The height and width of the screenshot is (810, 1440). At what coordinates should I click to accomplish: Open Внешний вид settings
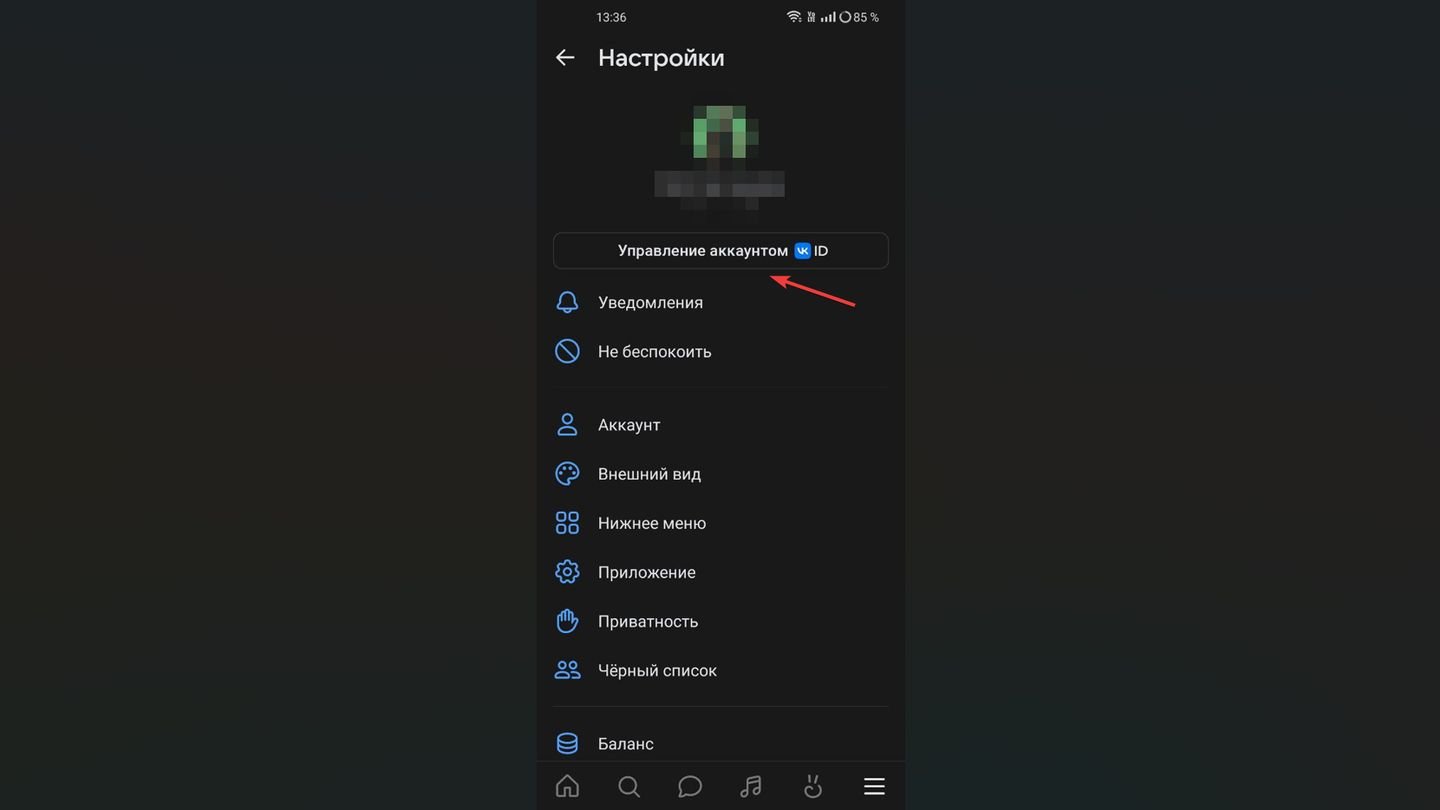pos(720,473)
